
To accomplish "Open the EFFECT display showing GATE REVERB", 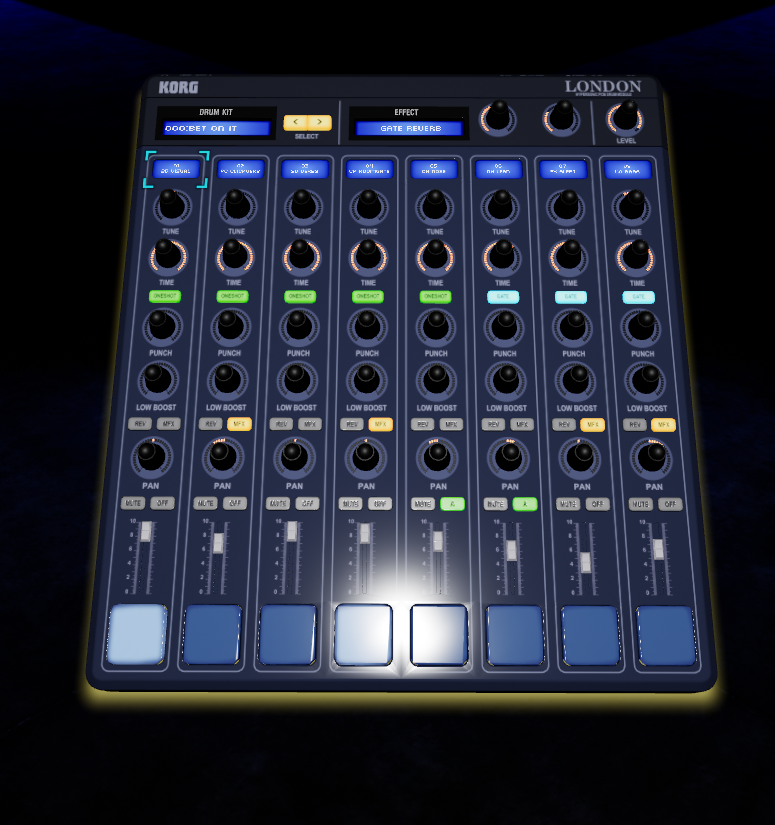I will (x=409, y=129).
